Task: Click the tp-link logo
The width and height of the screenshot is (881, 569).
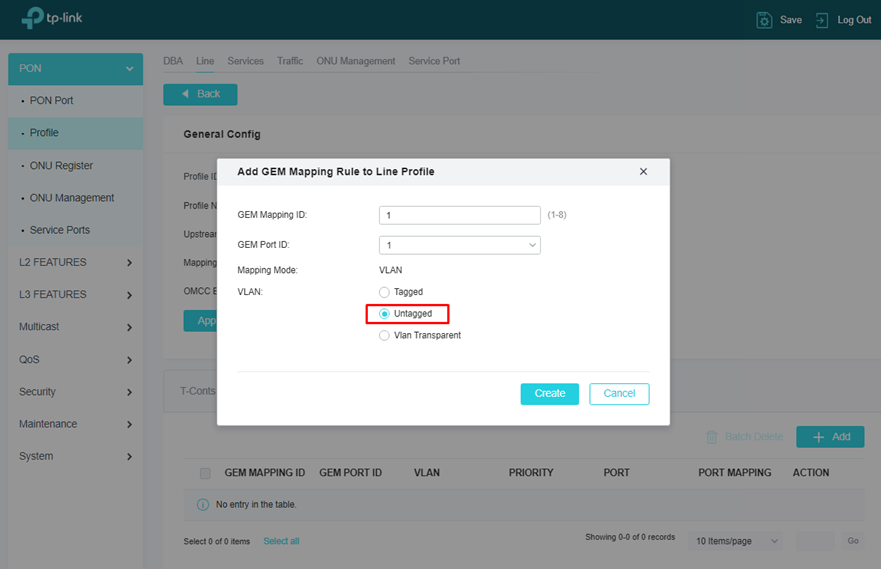Action: (x=46, y=20)
